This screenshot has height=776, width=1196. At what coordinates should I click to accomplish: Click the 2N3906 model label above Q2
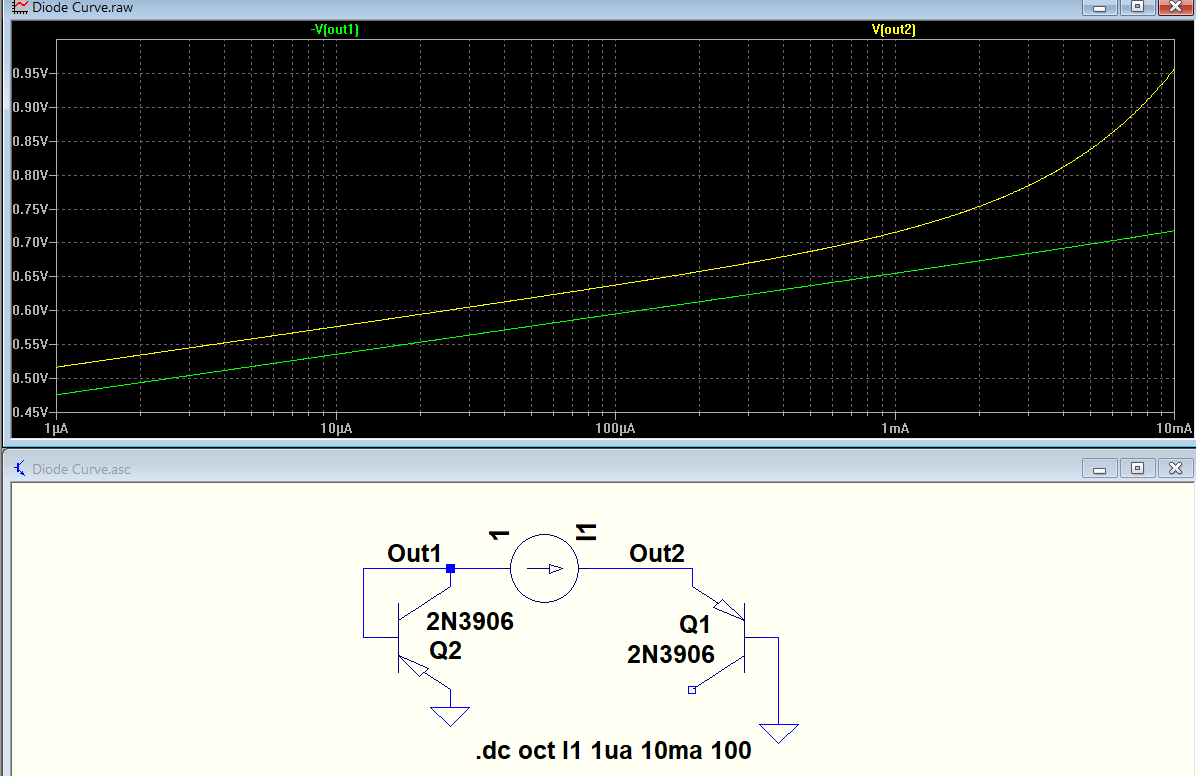click(470, 622)
